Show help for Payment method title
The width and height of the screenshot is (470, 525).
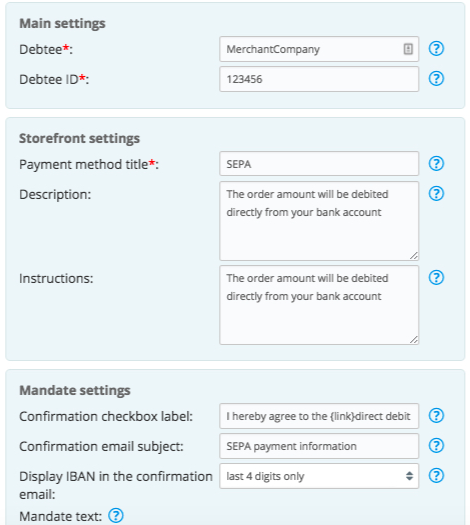[x=436, y=164]
